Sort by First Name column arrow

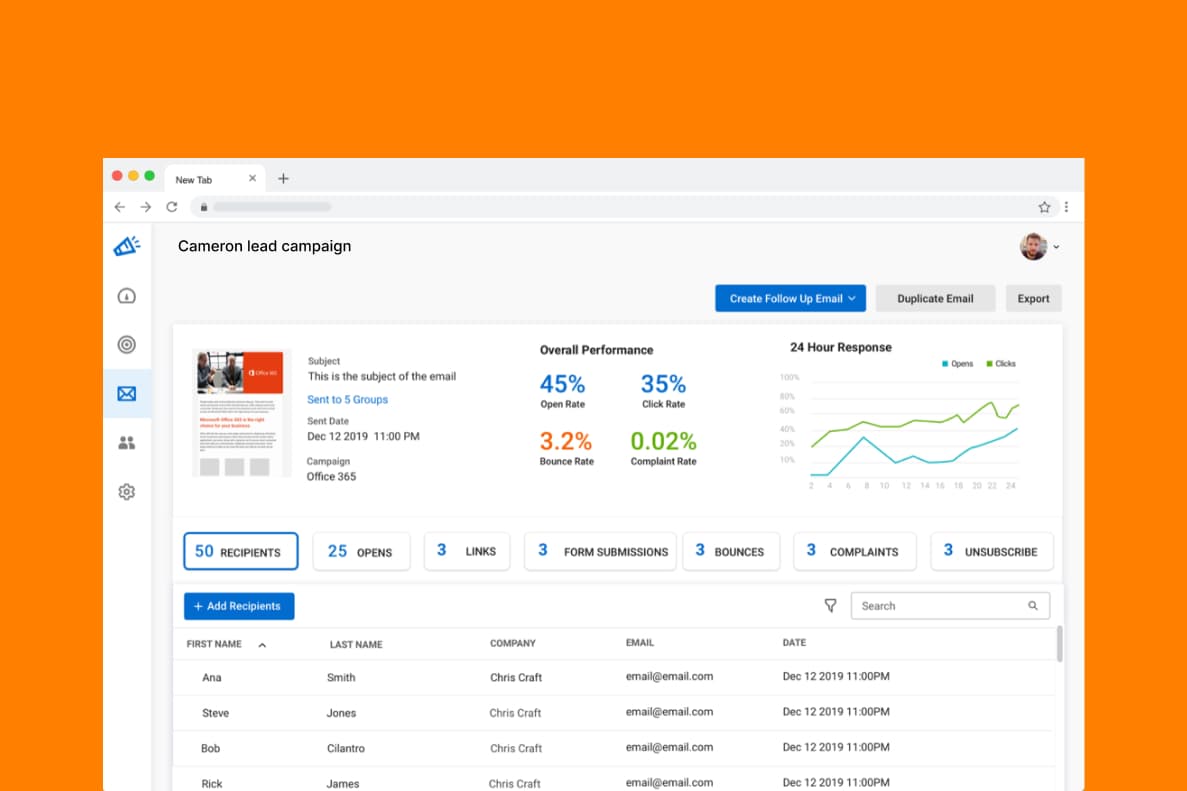click(262, 645)
